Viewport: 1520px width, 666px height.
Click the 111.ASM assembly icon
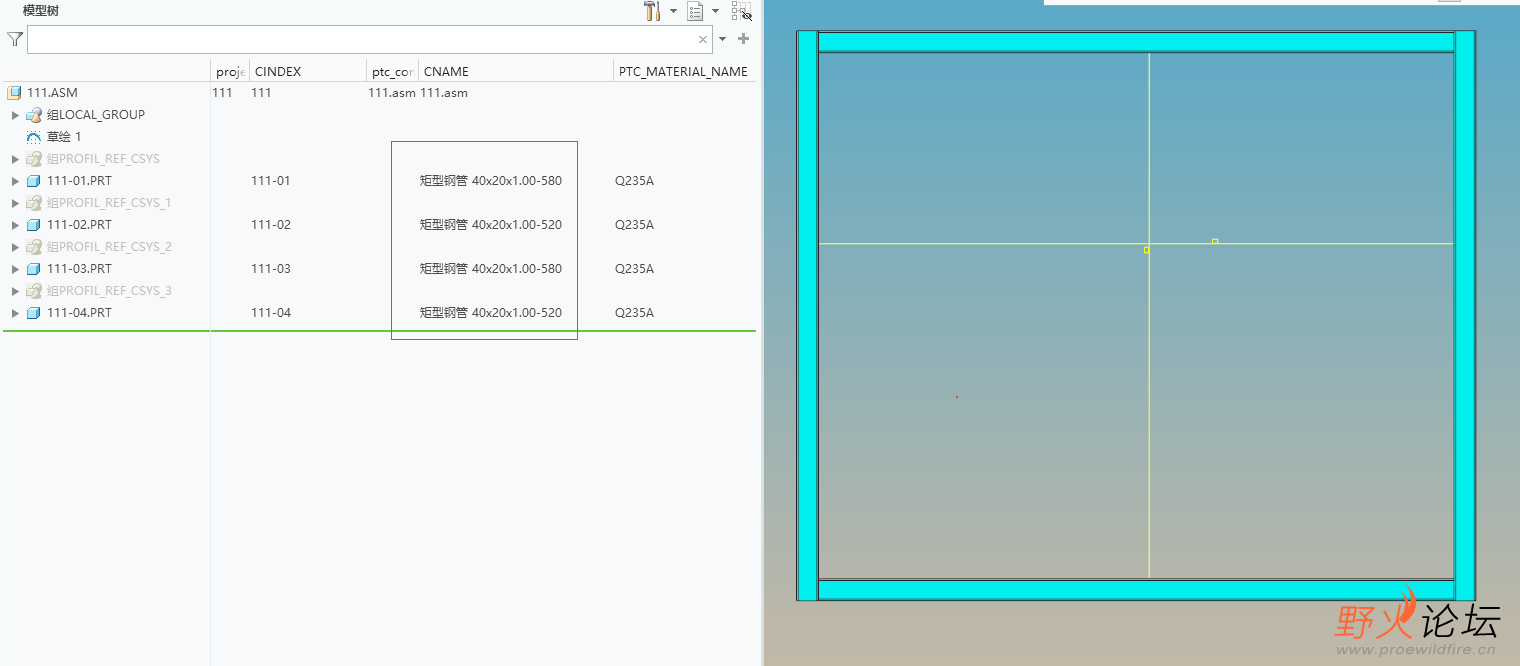point(14,93)
